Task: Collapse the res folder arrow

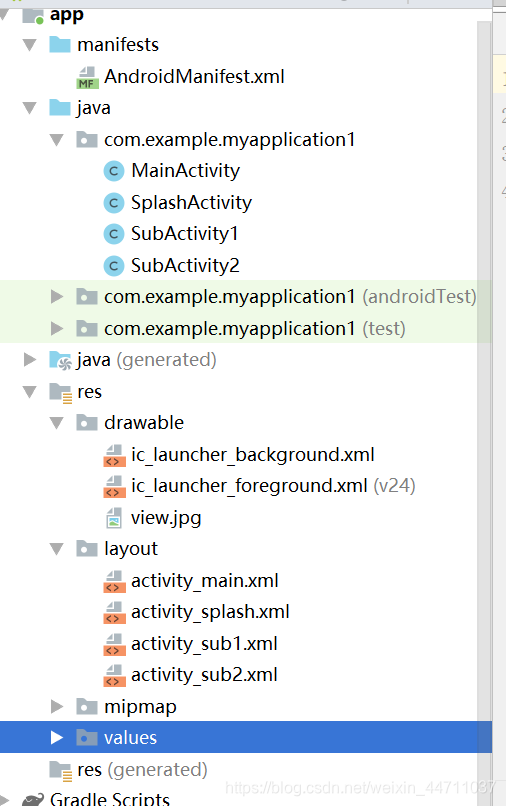Action: pyautogui.click(x=30, y=392)
